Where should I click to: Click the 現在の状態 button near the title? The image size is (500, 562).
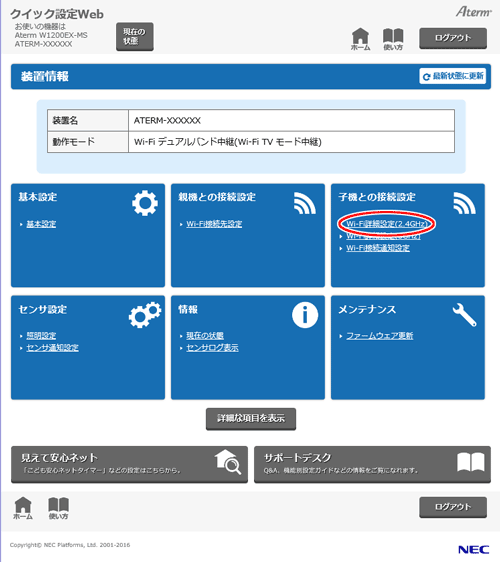[x=135, y=37]
